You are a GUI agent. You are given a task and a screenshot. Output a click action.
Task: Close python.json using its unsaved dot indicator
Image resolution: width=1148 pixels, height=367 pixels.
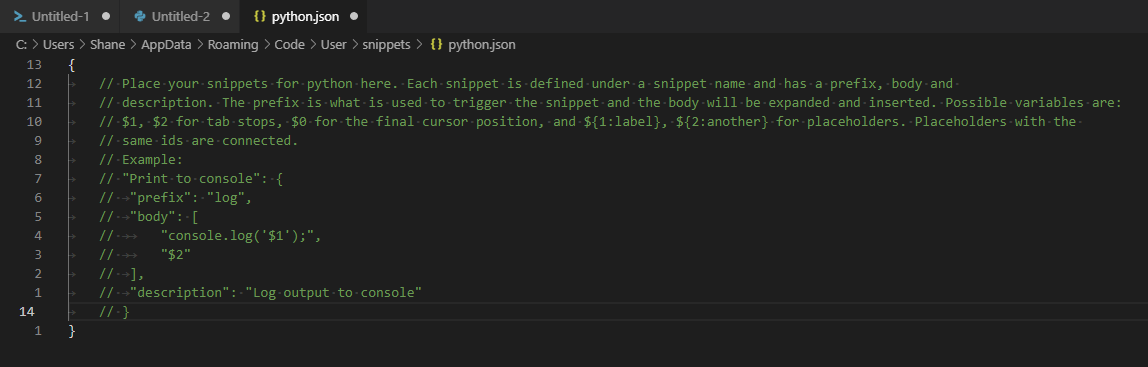355,16
